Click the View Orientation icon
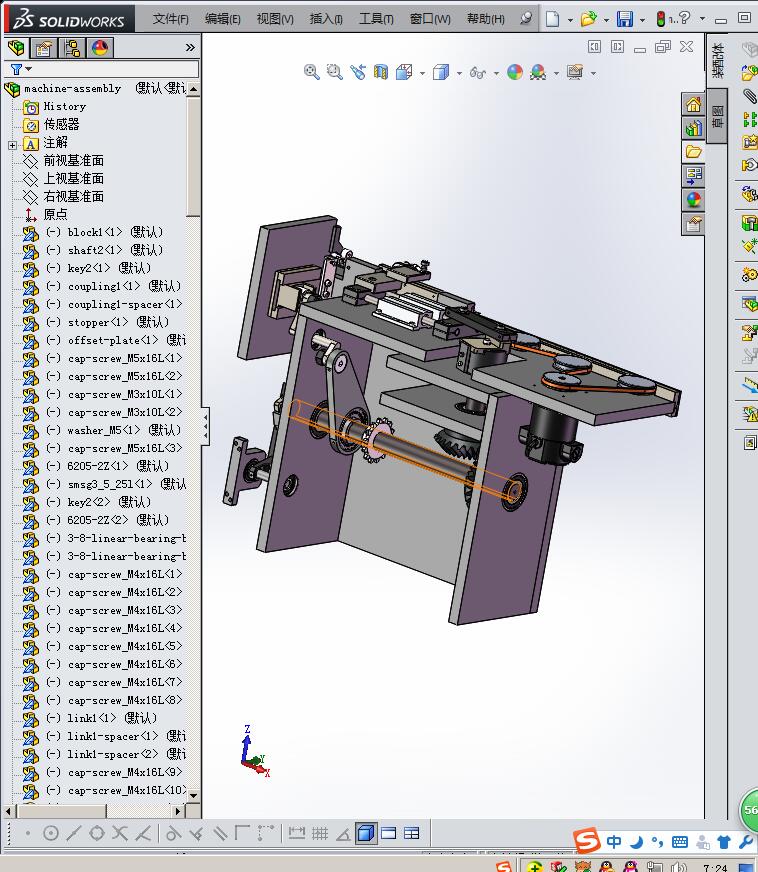Screen dimensions: 758x872 [404, 72]
